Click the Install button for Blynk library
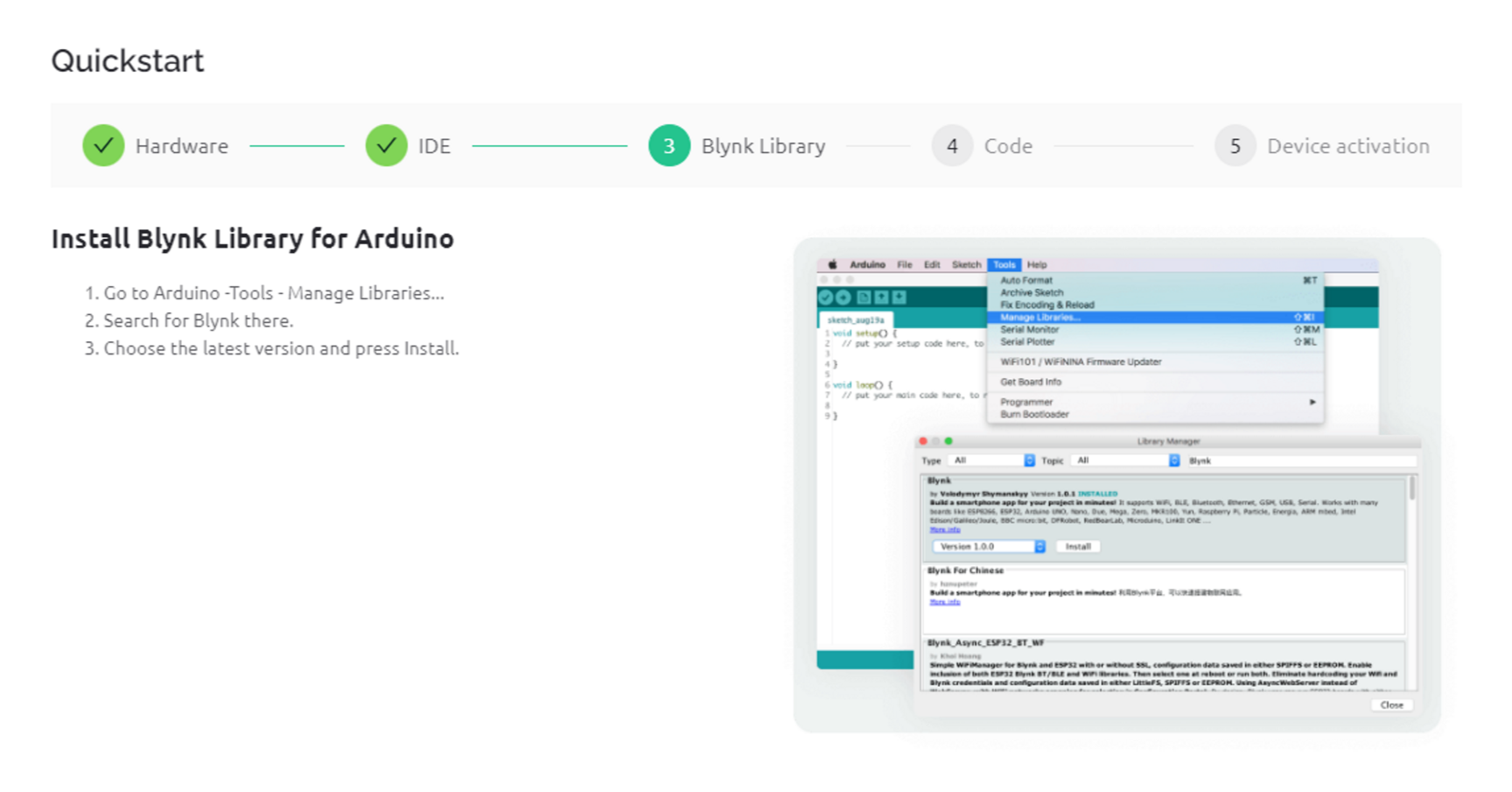The height and width of the screenshot is (792, 1512). click(x=1078, y=546)
